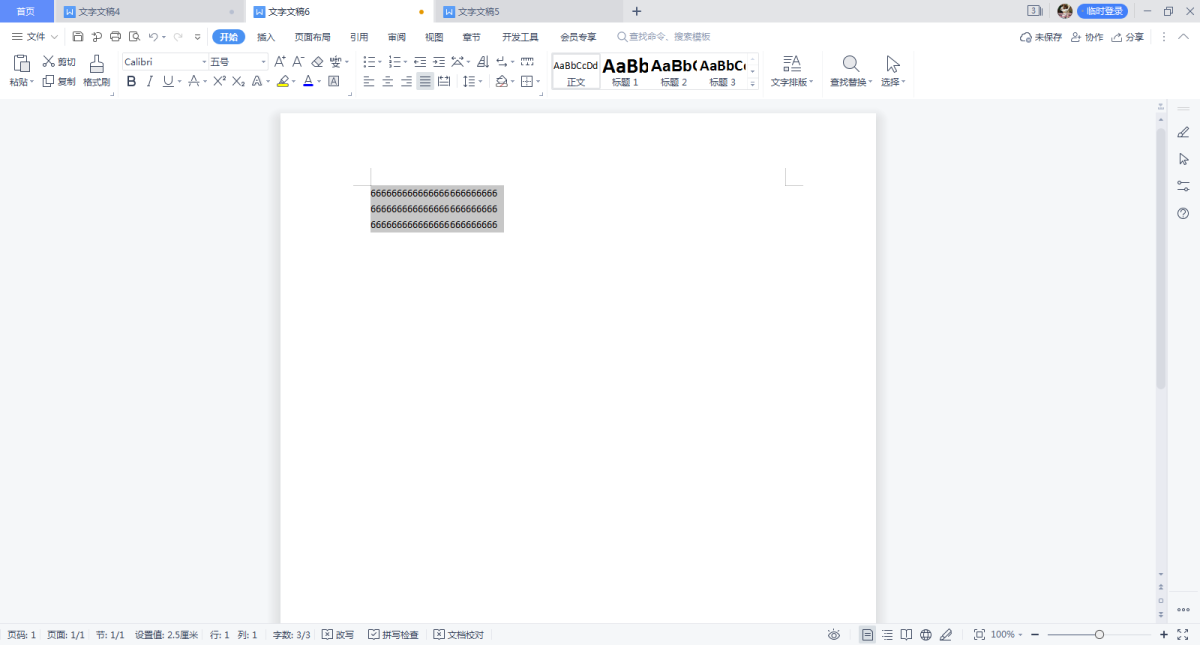
Task: Toggle 改写 overwrite mode in status bar
Action: pos(338,635)
